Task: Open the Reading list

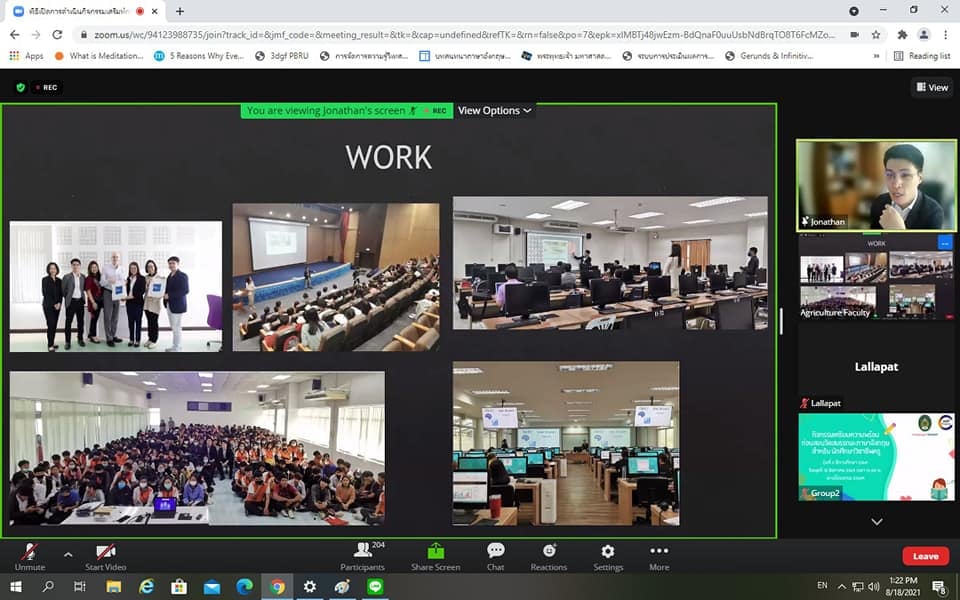Action: click(922, 56)
